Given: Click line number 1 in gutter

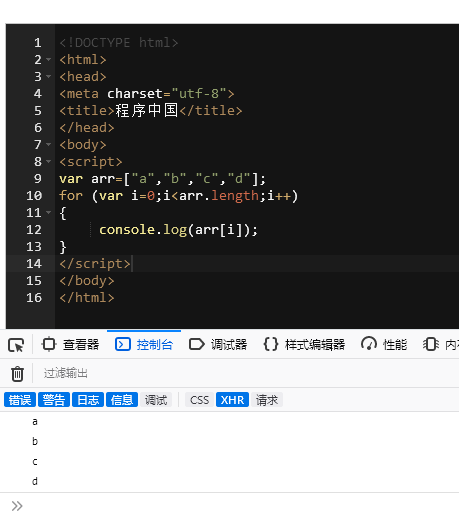Looking at the screenshot, I should (x=38, y=43).
